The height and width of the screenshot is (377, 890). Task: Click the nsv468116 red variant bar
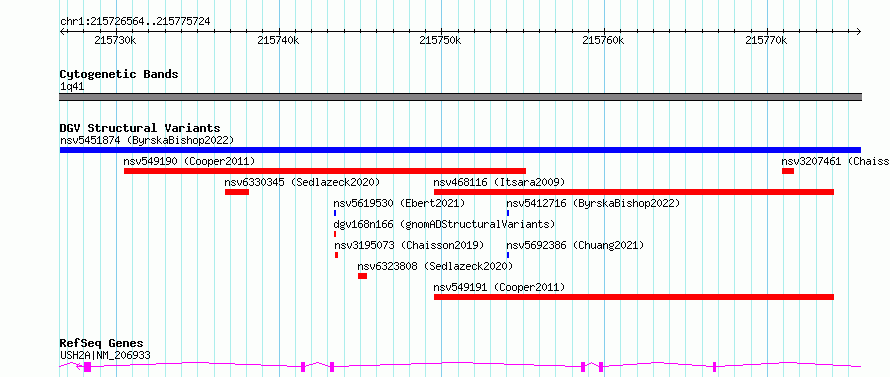633,192
